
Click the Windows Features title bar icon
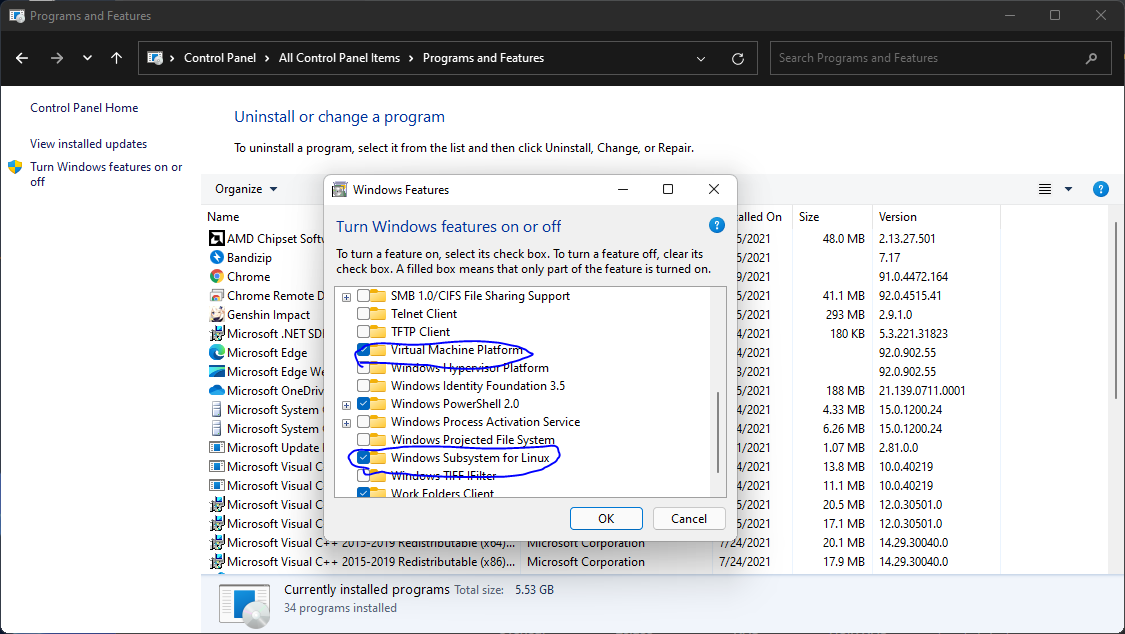339,189
